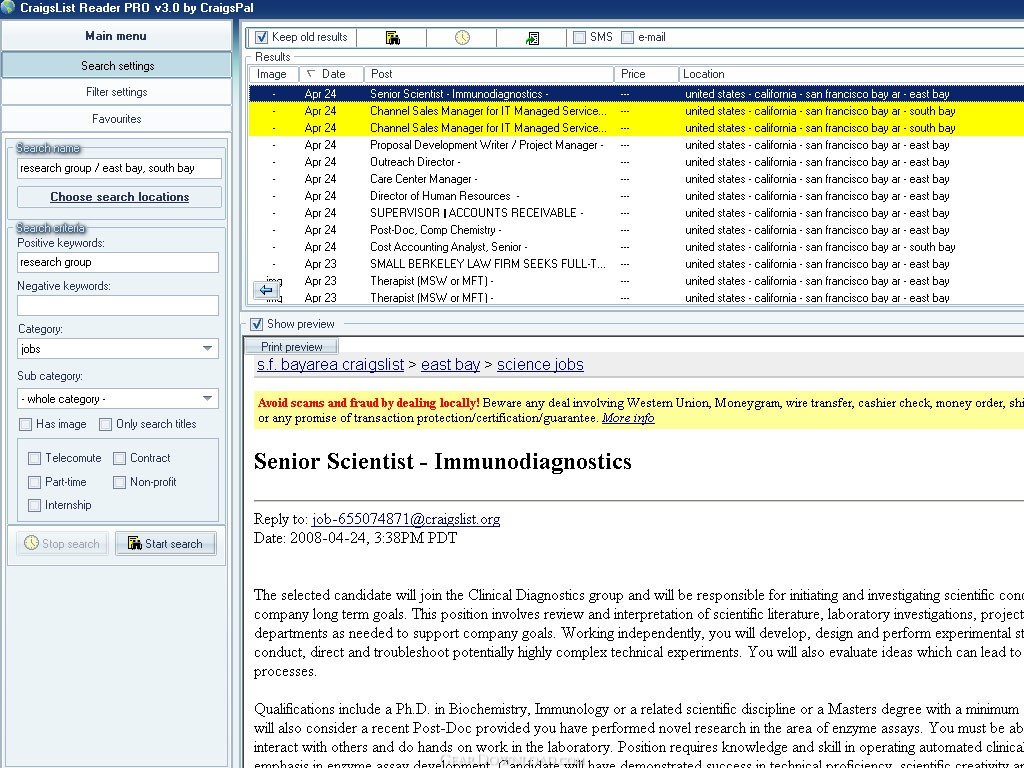
Task: Click the Start search button
Action: (x=165, y=544)
